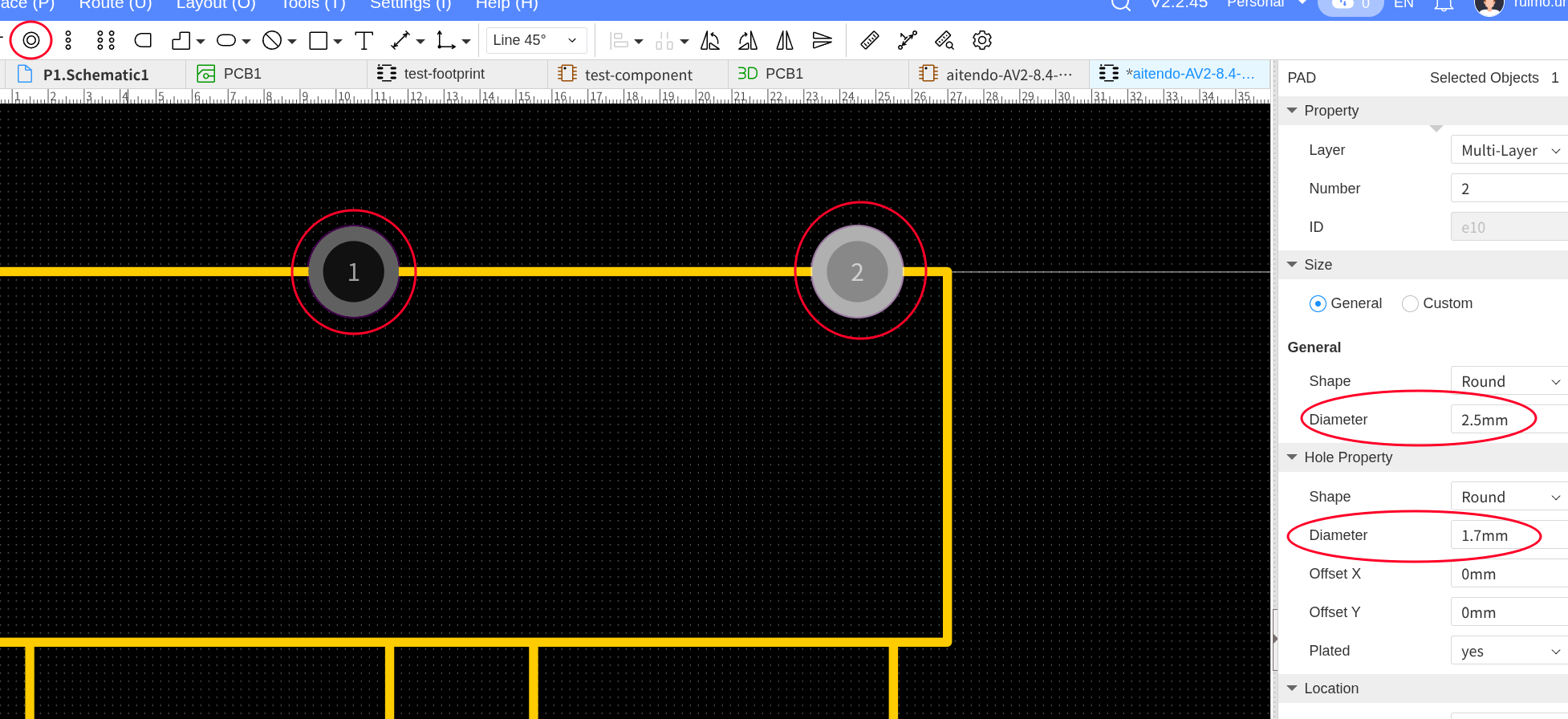
Task: Open the Tools menu
Action: pyautogui.click(x=313, y=4)
